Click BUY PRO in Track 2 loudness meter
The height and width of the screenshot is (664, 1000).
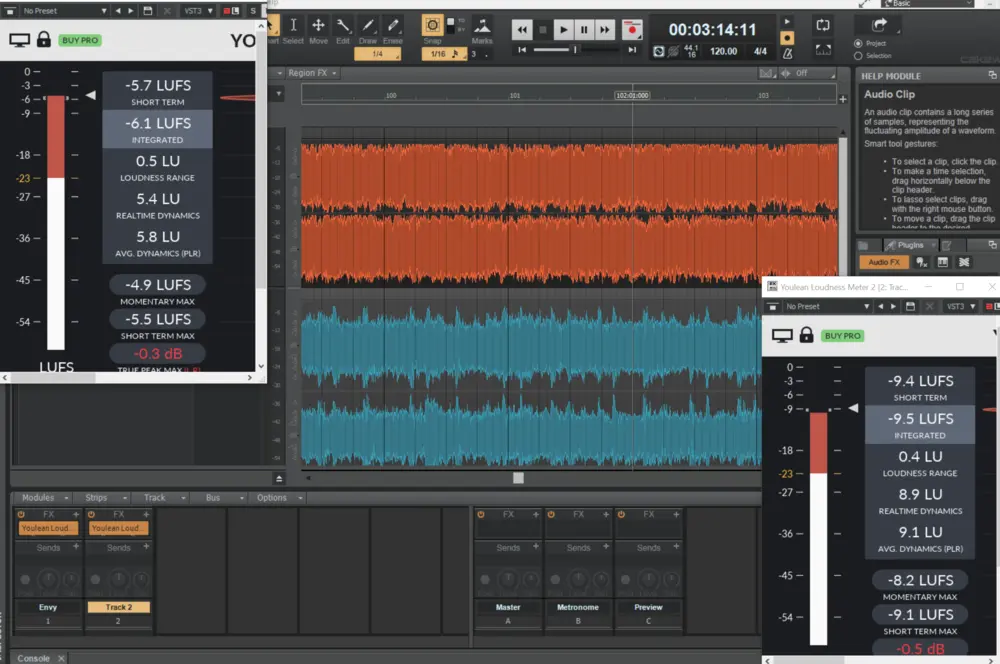pos(842,336)
